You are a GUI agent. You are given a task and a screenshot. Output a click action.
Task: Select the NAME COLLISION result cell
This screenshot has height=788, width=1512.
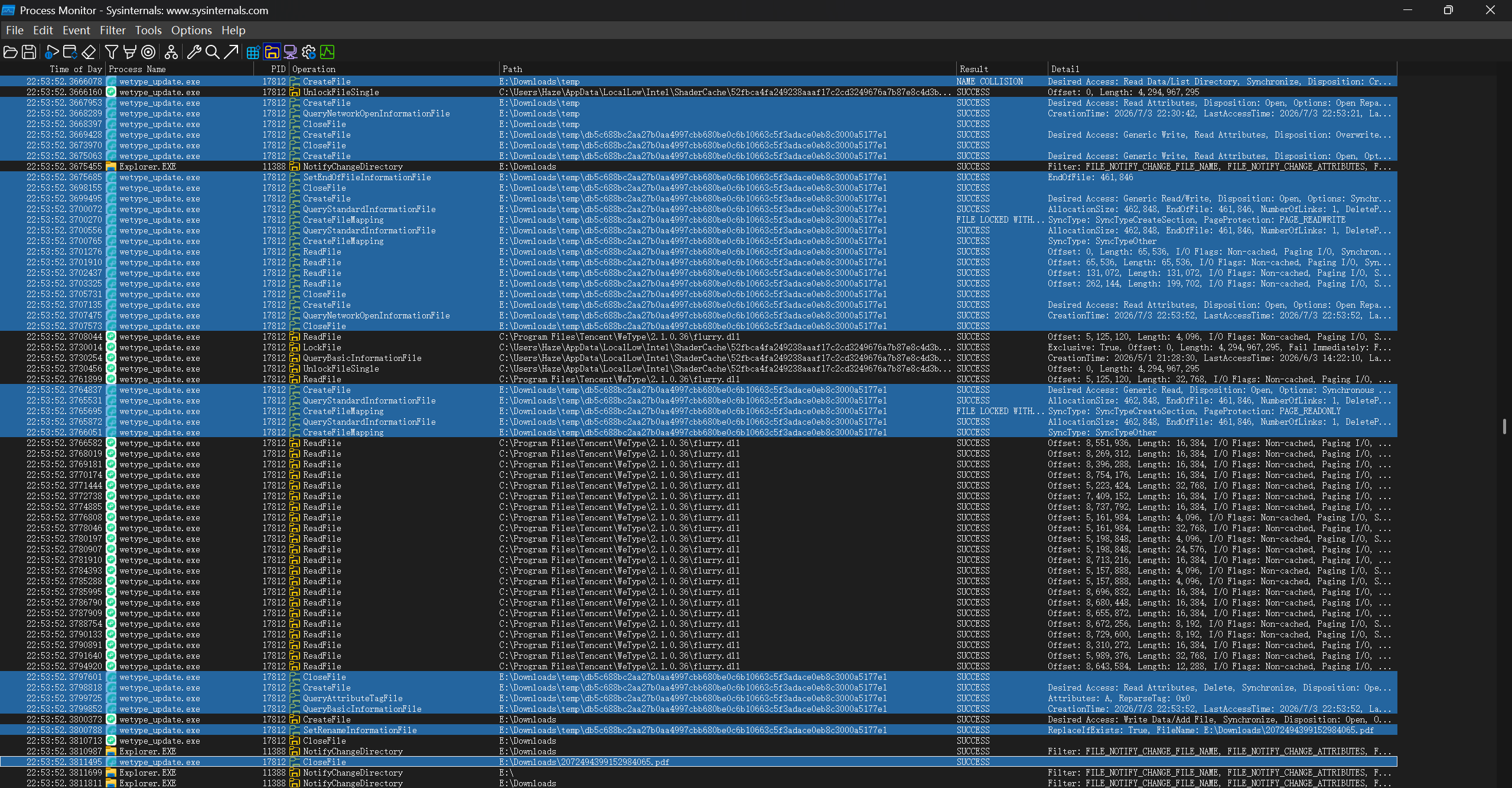click(990, 82)
